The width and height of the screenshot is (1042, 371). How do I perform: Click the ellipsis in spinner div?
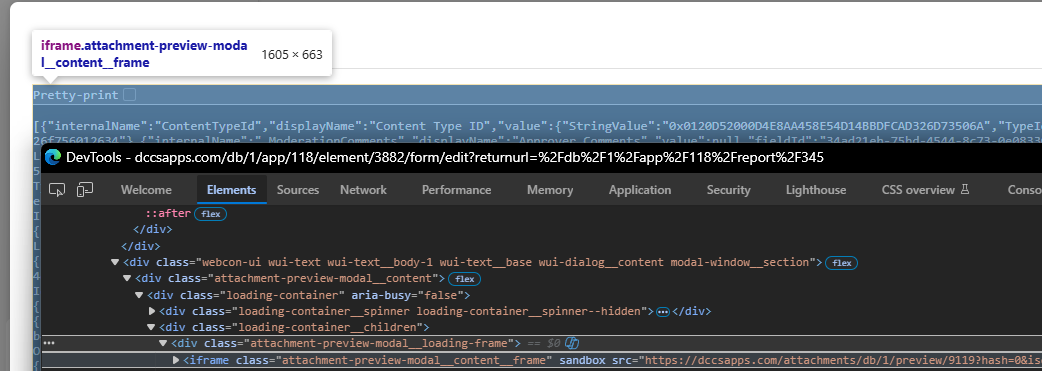[663, 311]
